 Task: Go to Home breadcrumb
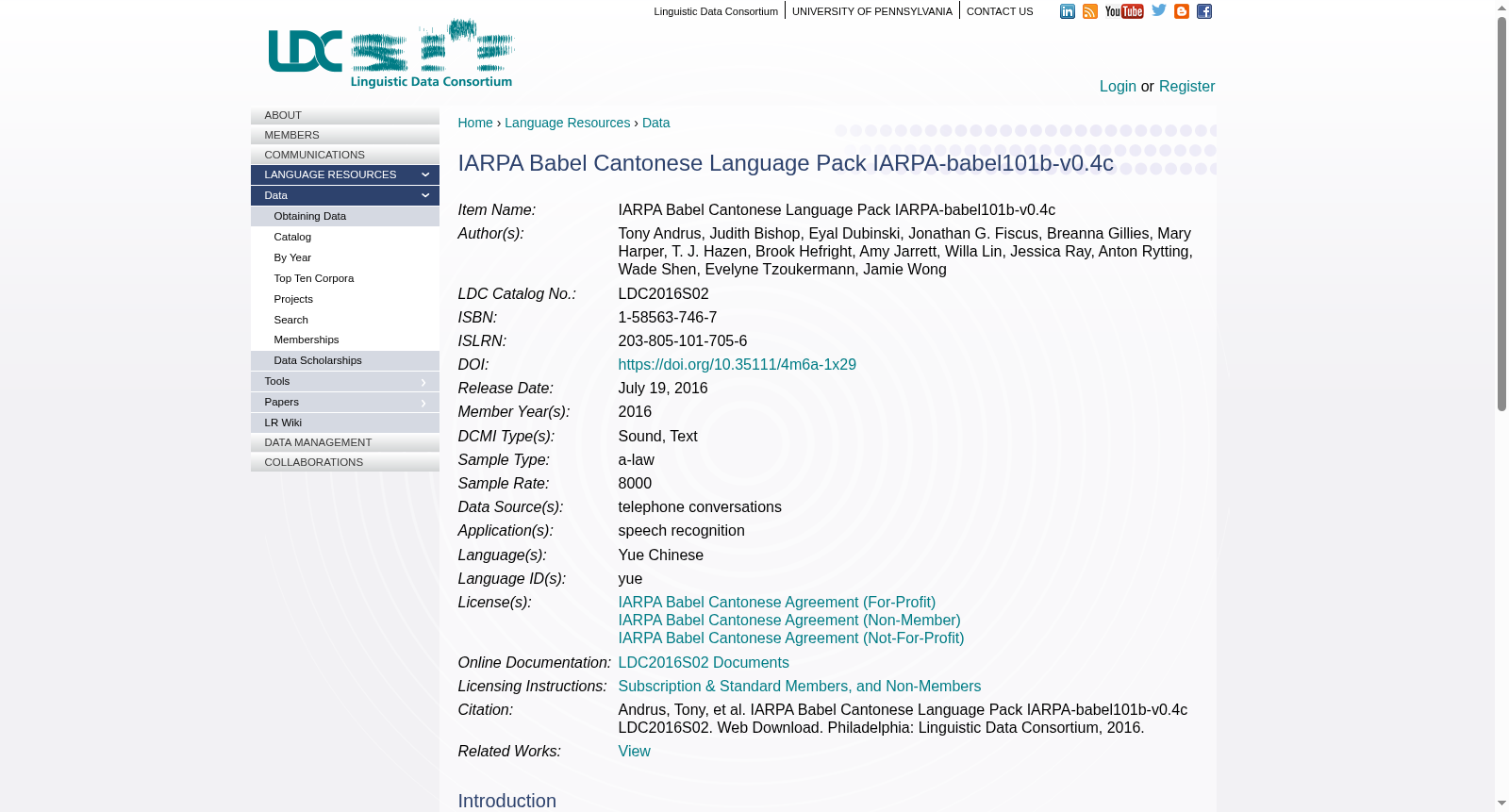pos(475,123)
